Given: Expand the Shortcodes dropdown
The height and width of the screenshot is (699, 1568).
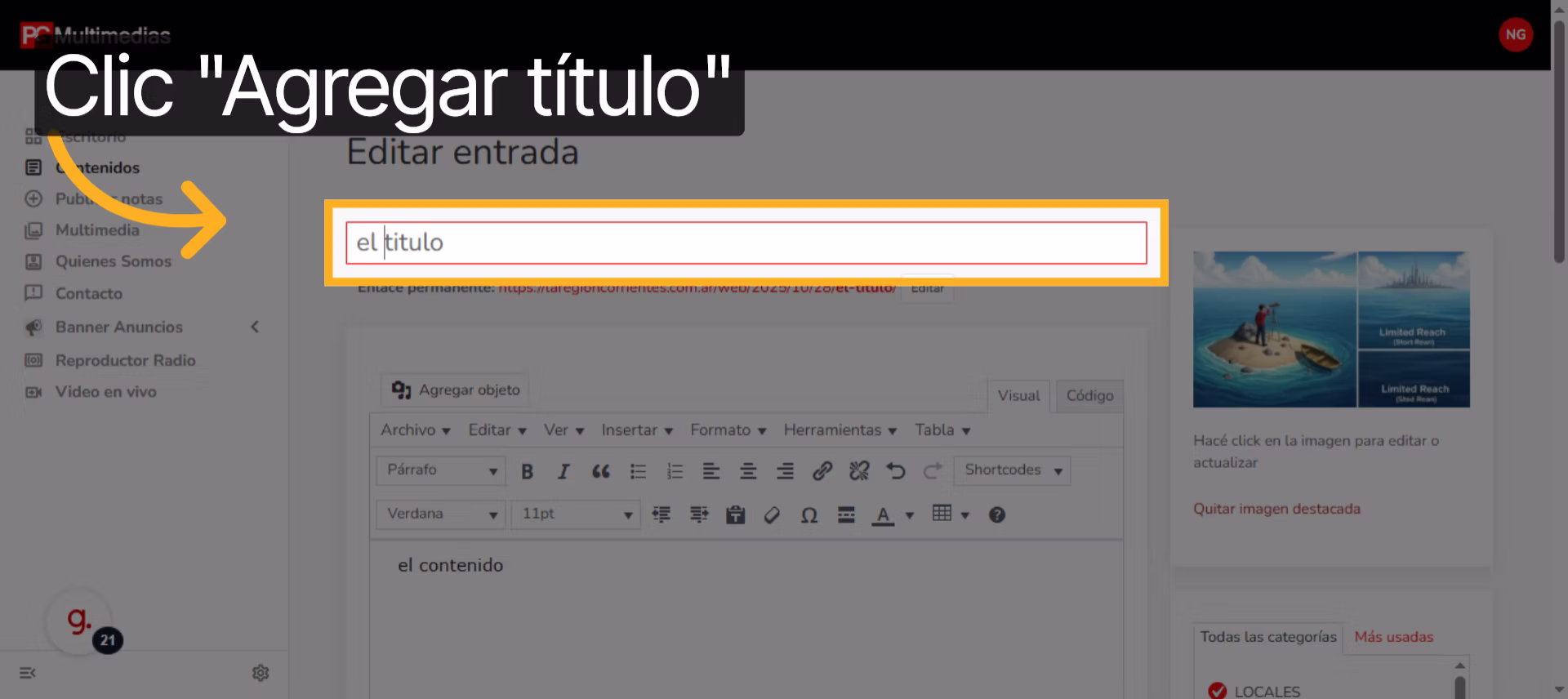Looking at the screenshot, I should tap(1012, 470).
